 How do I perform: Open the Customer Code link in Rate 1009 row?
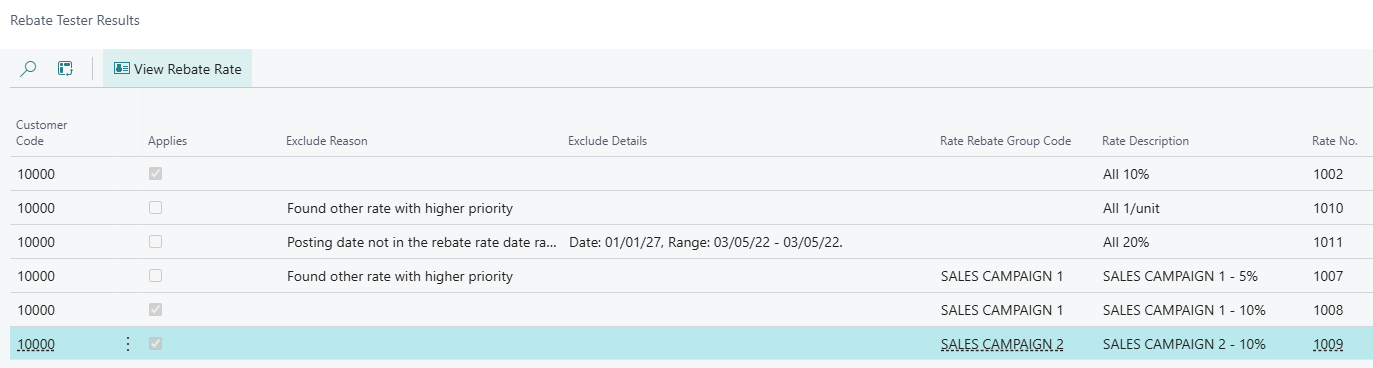(36, 344)
